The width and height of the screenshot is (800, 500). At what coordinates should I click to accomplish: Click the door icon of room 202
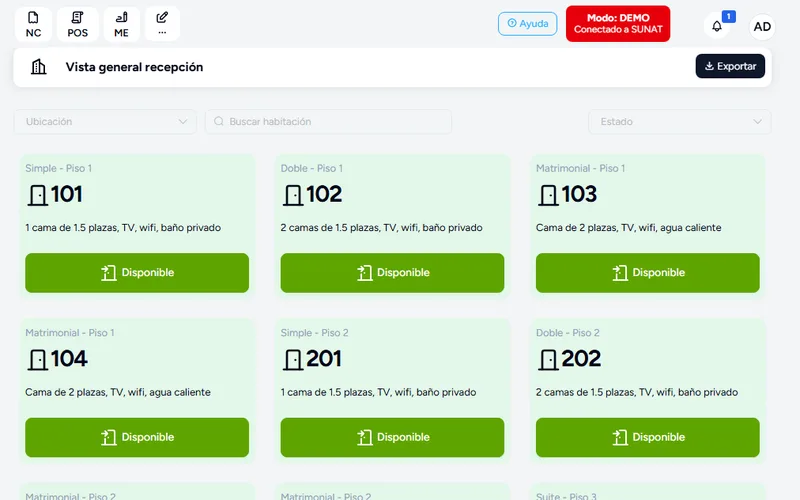(548, 360)
